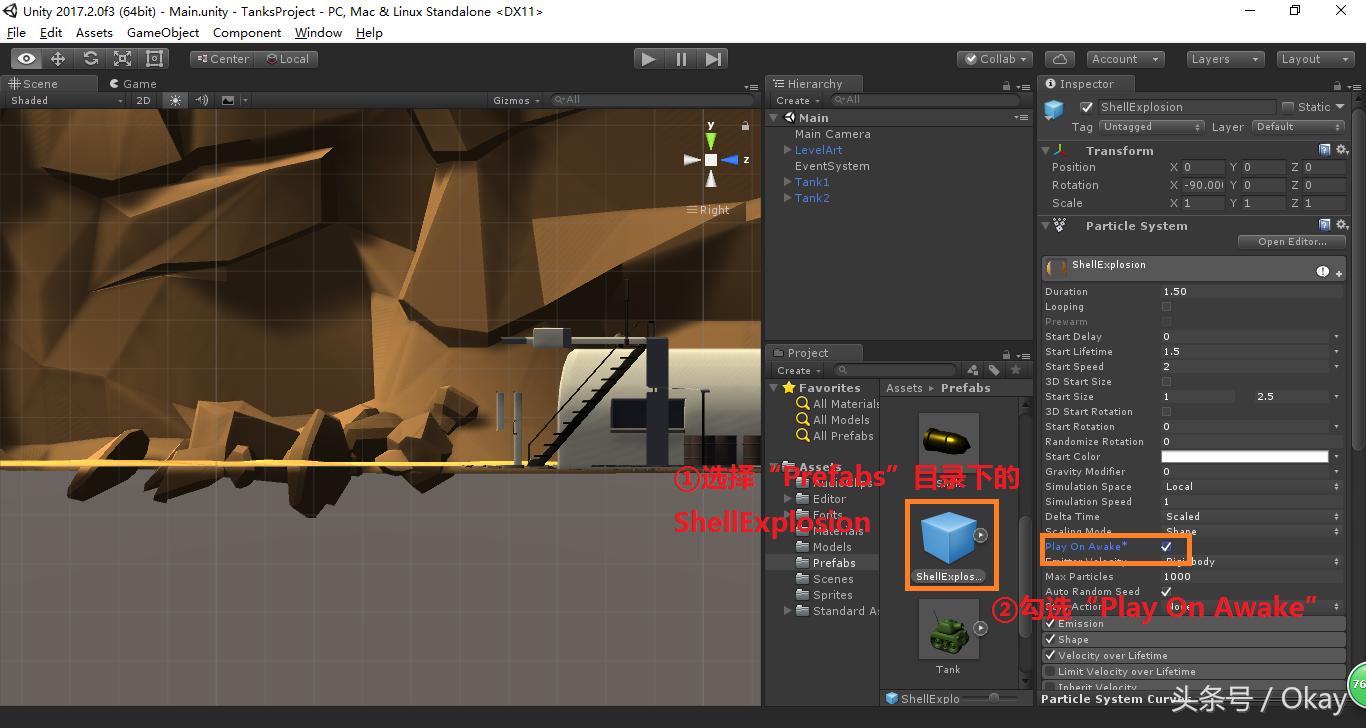Open the Start Color swatch
The image size is (1366, 728).
1245,456
